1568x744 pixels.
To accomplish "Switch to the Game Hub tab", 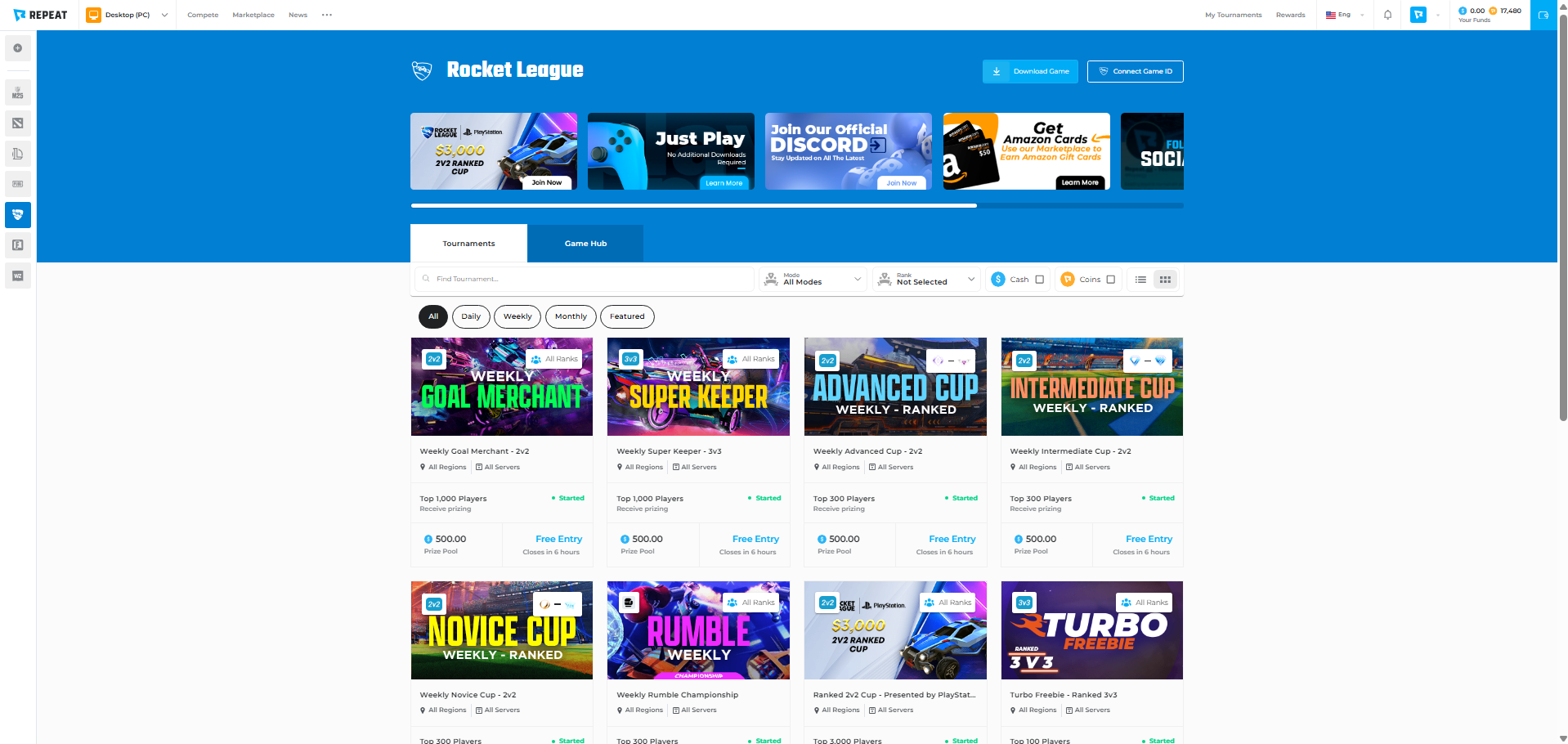I will [x=585, y=244].
